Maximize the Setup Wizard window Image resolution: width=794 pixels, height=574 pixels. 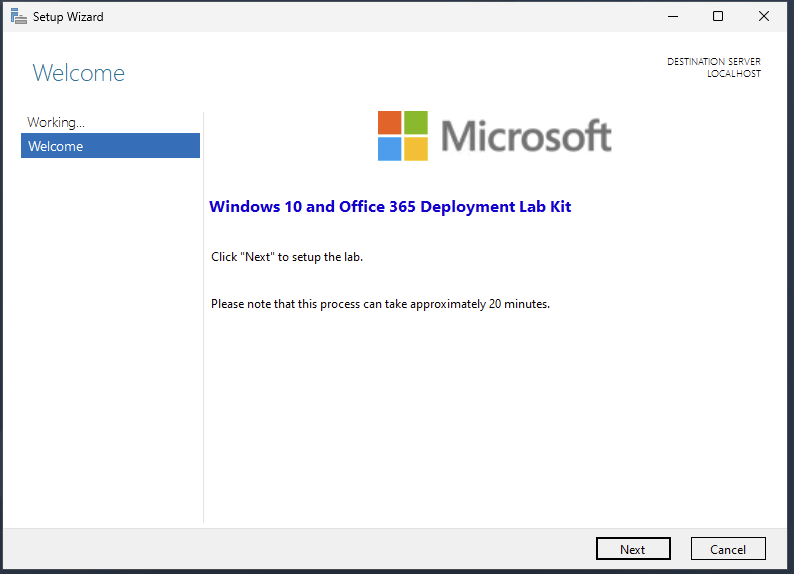[718, 17]
